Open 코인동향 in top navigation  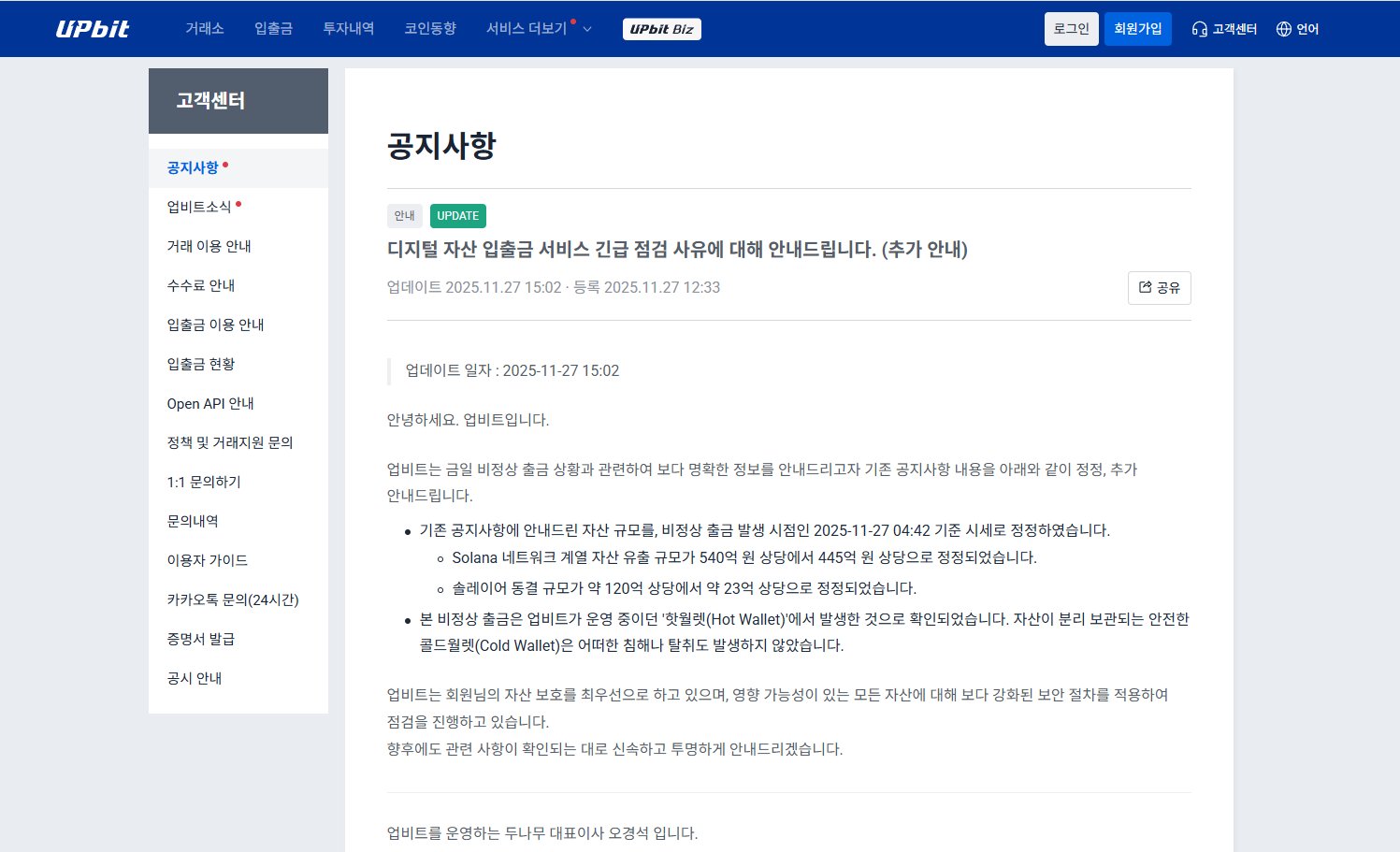coord(430,29)
